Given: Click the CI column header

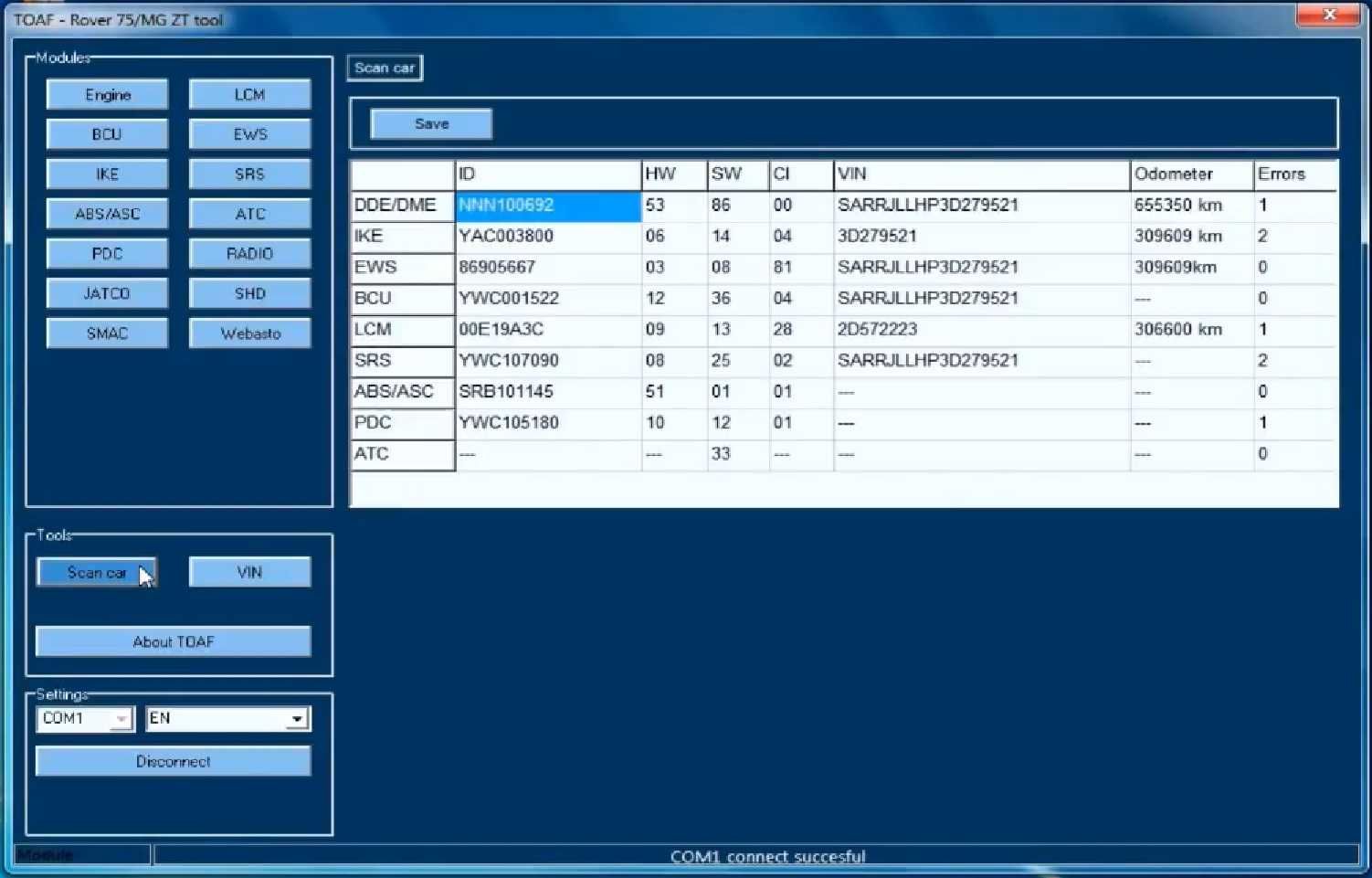Looking at the screenshot, I should pyautogui.click(x=801, y=175).
